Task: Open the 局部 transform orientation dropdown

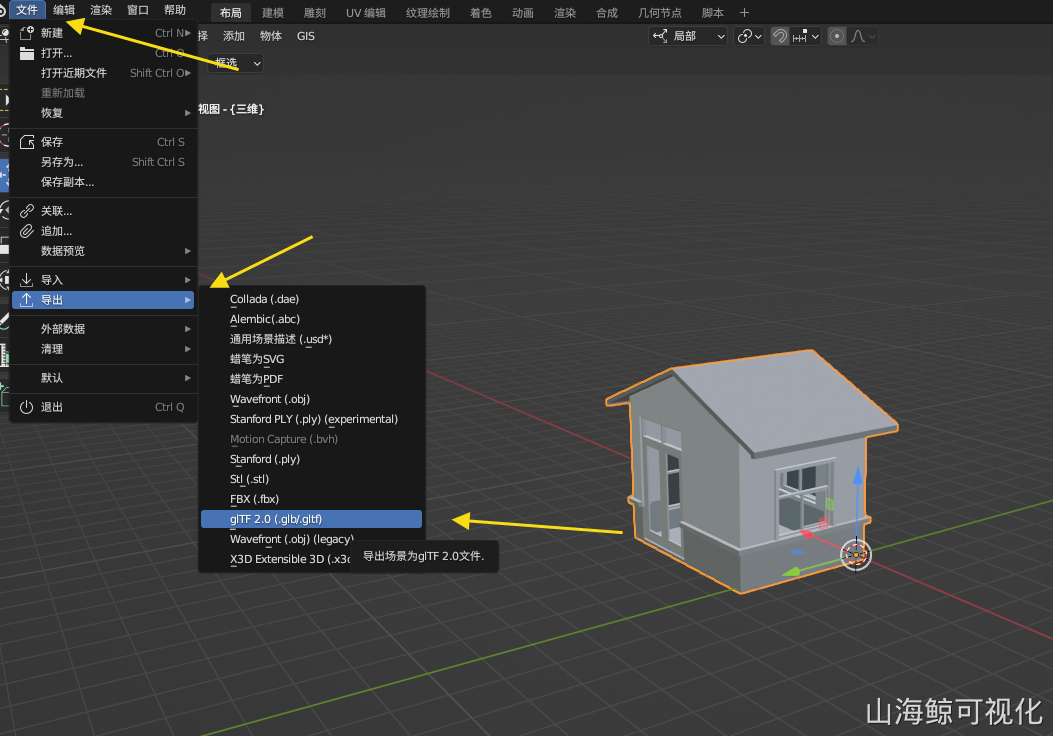Action: tap(689, 36)
